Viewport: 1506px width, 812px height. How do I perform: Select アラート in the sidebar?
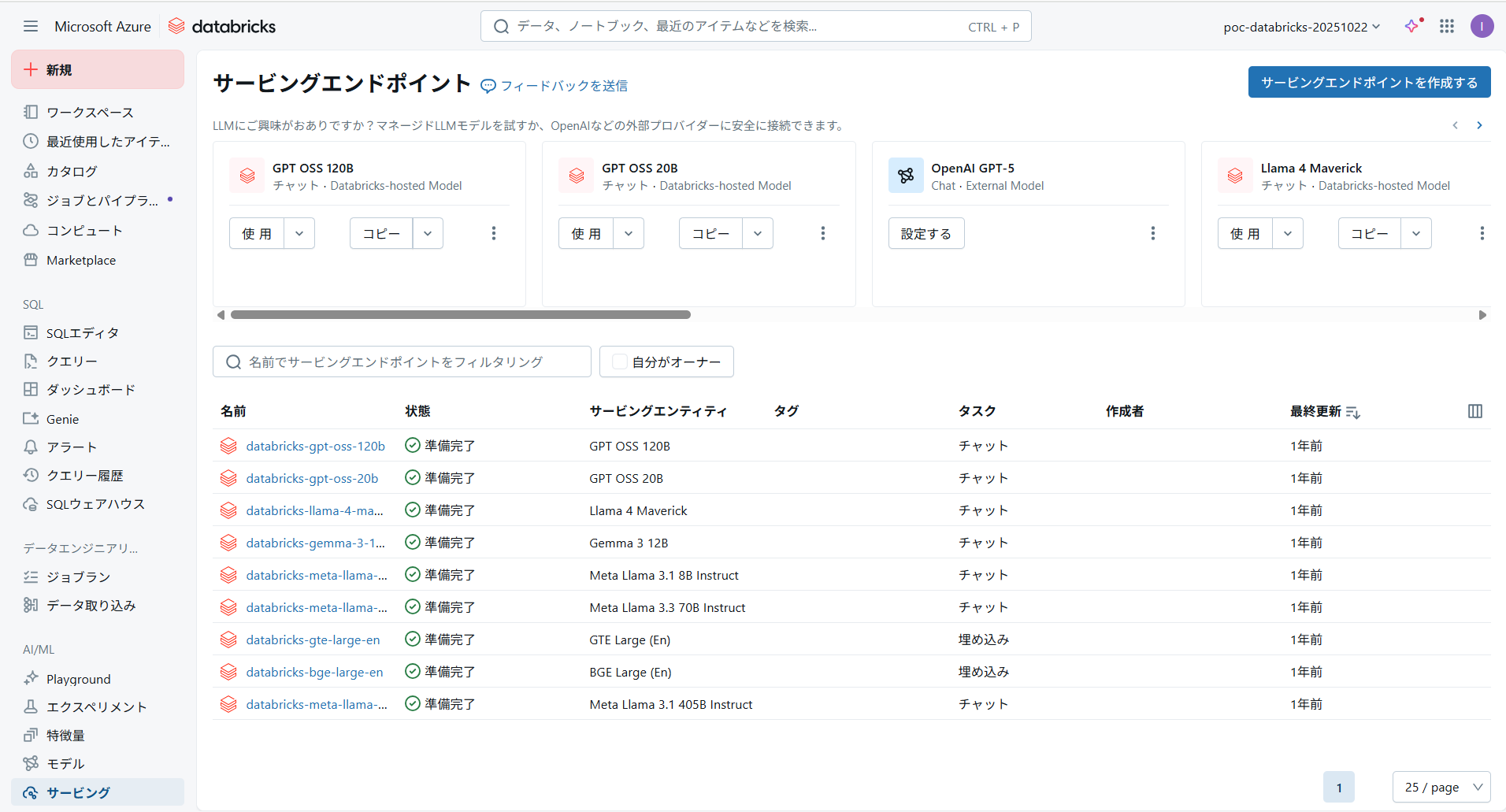[x=69, y=447]
